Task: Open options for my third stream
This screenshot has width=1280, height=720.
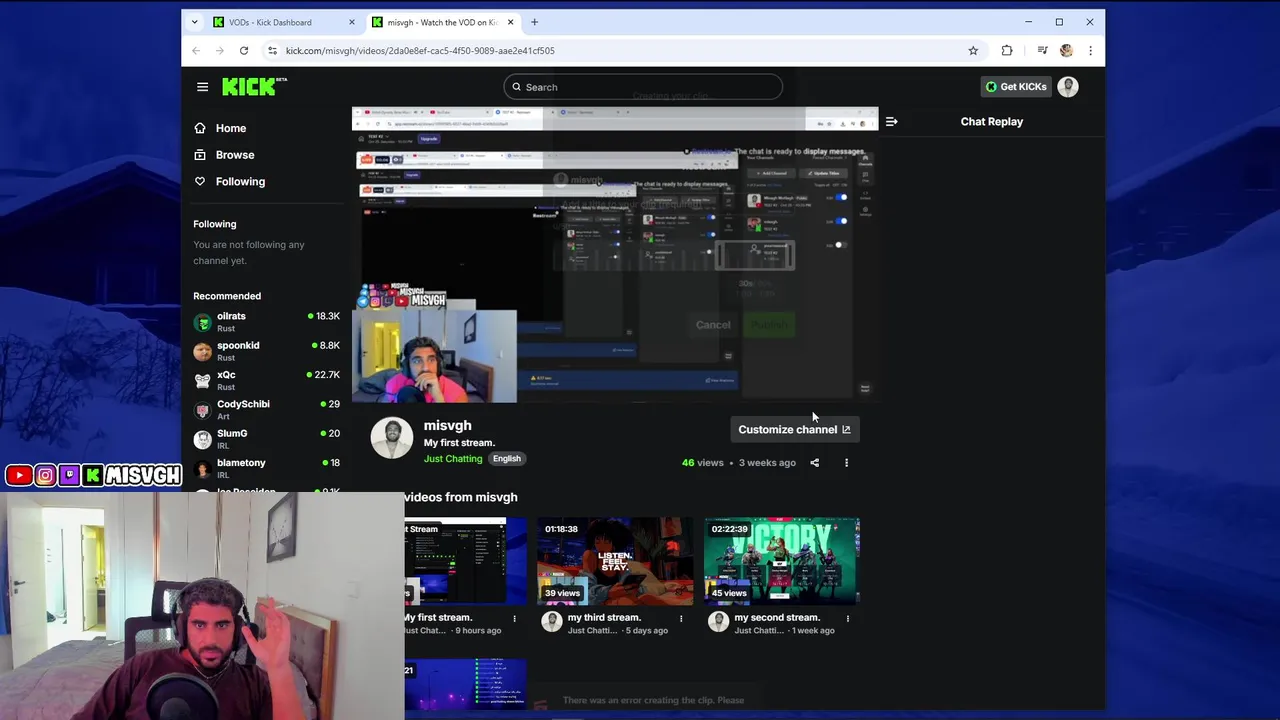Action: [681, 619]
